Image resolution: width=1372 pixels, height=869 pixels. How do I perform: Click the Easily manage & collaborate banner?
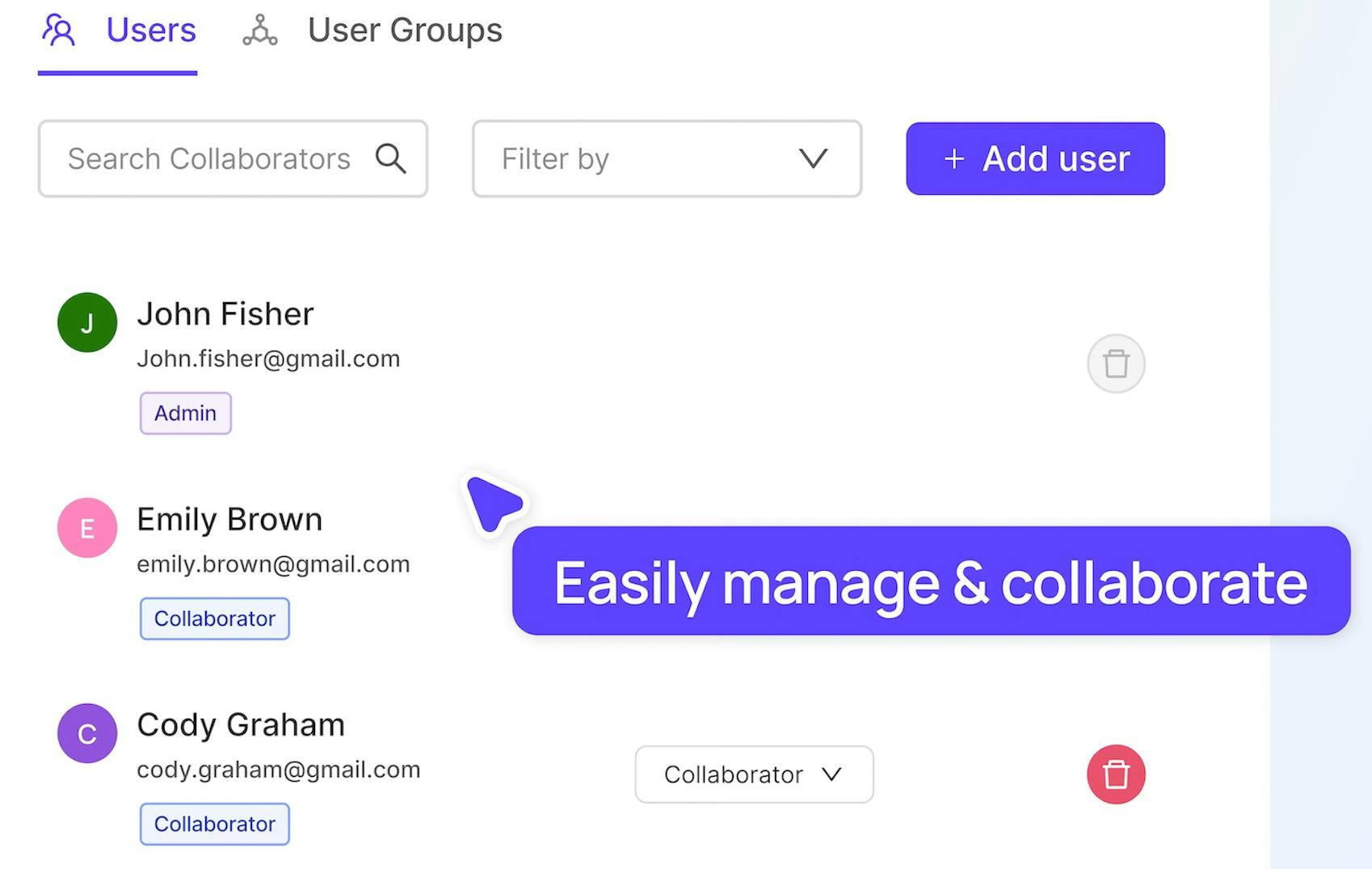(x=931, y=581)
